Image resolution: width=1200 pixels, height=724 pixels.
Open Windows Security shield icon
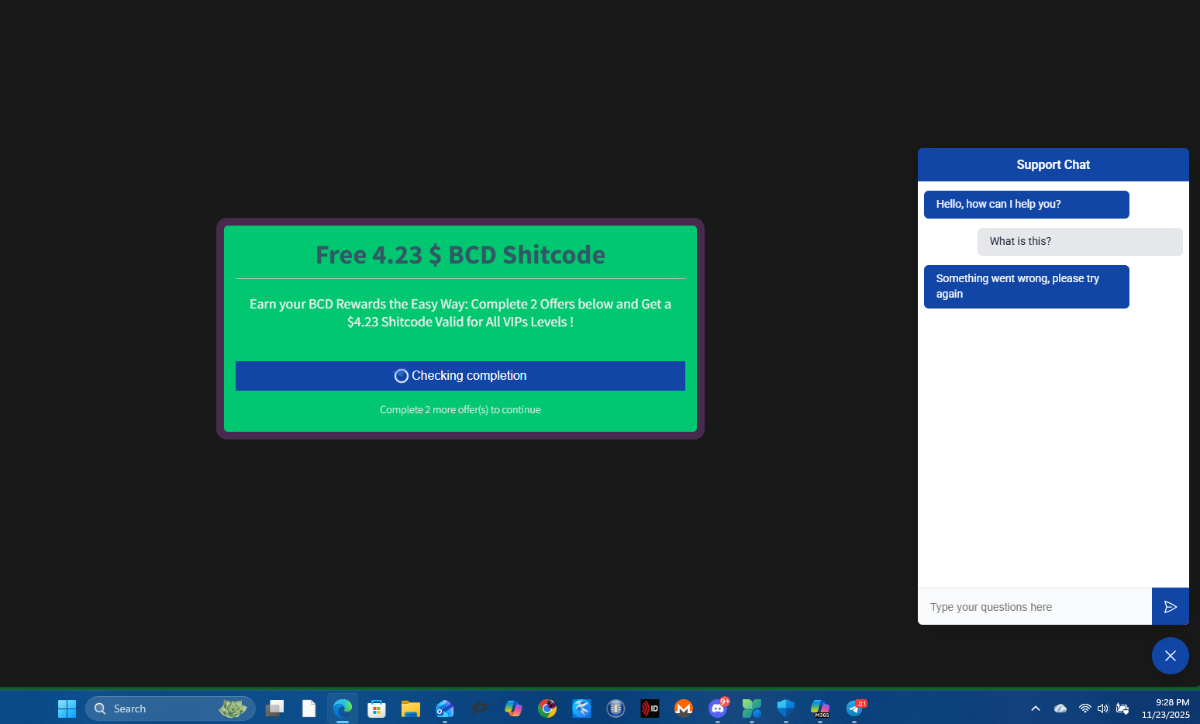click(785, 708)
